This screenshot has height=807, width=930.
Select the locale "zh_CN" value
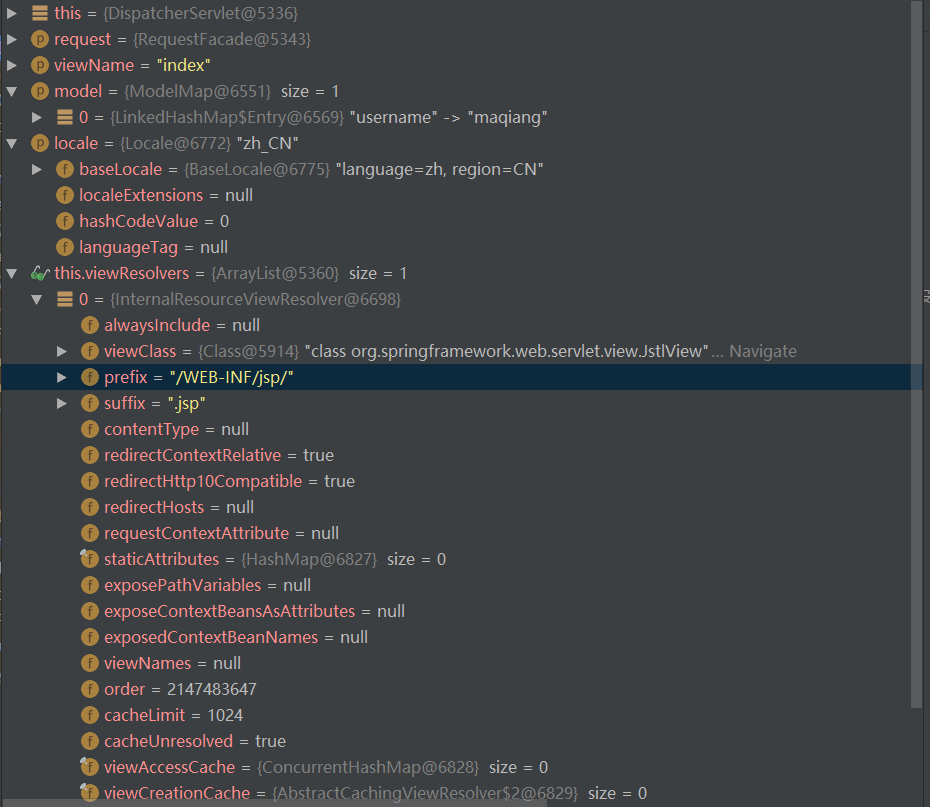[267, 143]
